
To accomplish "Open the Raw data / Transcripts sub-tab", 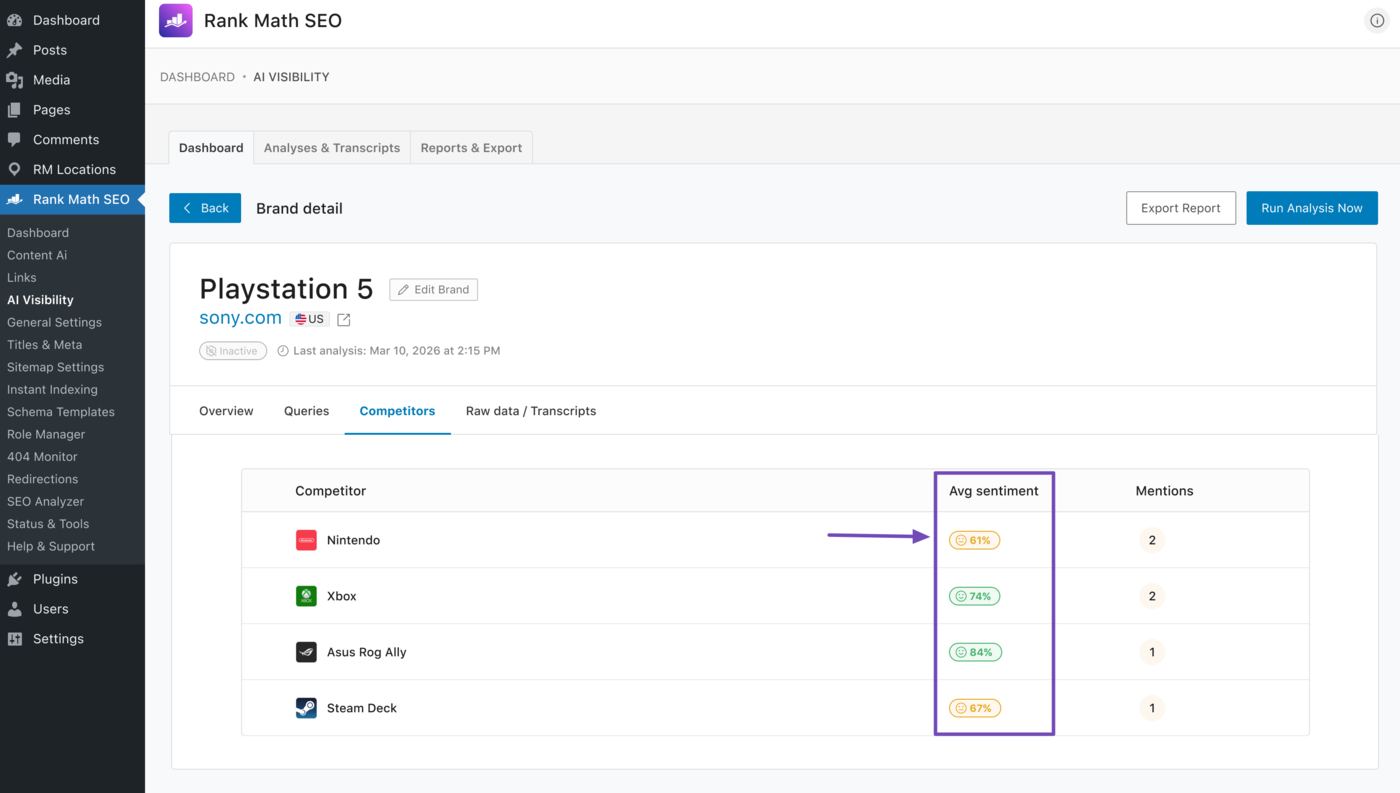I will tap(531, 411).
